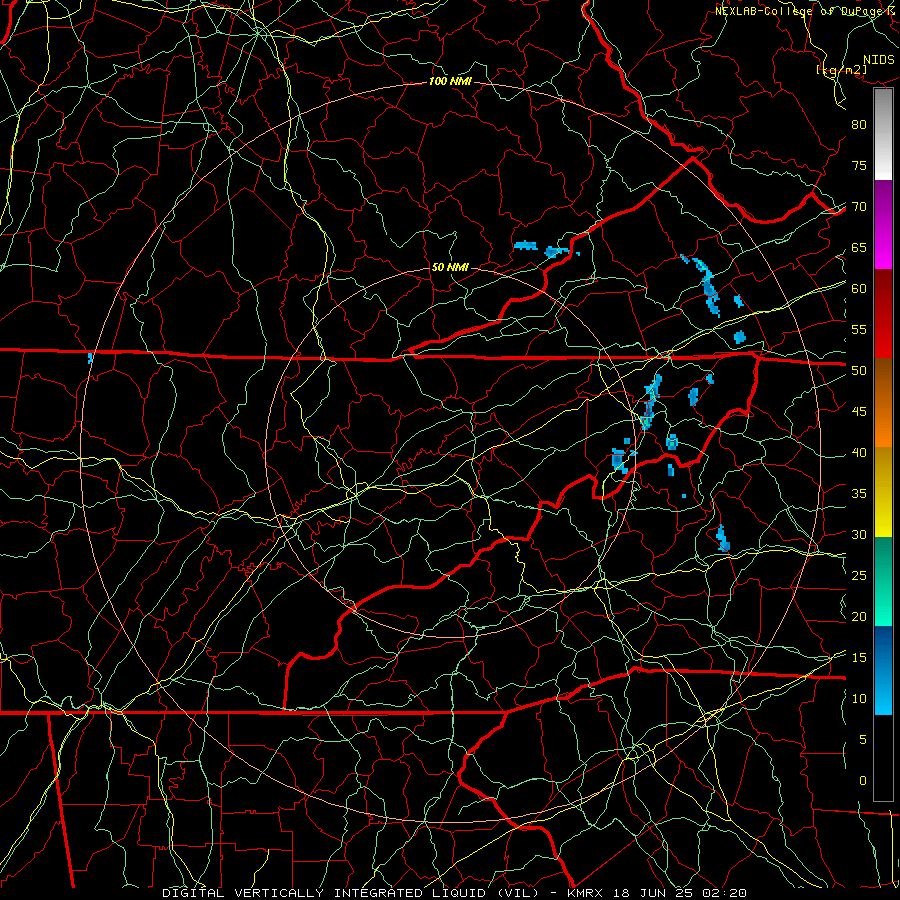Pick the purple band of the legend

coord(883,201)
